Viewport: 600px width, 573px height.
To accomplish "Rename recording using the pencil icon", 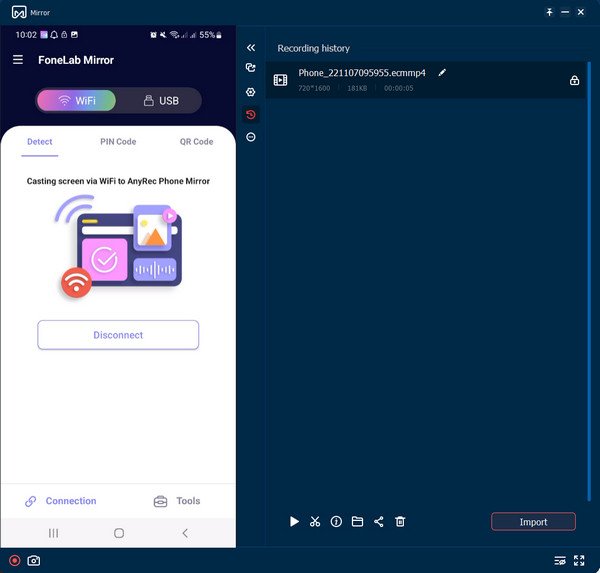I will (x=442, y=72).
